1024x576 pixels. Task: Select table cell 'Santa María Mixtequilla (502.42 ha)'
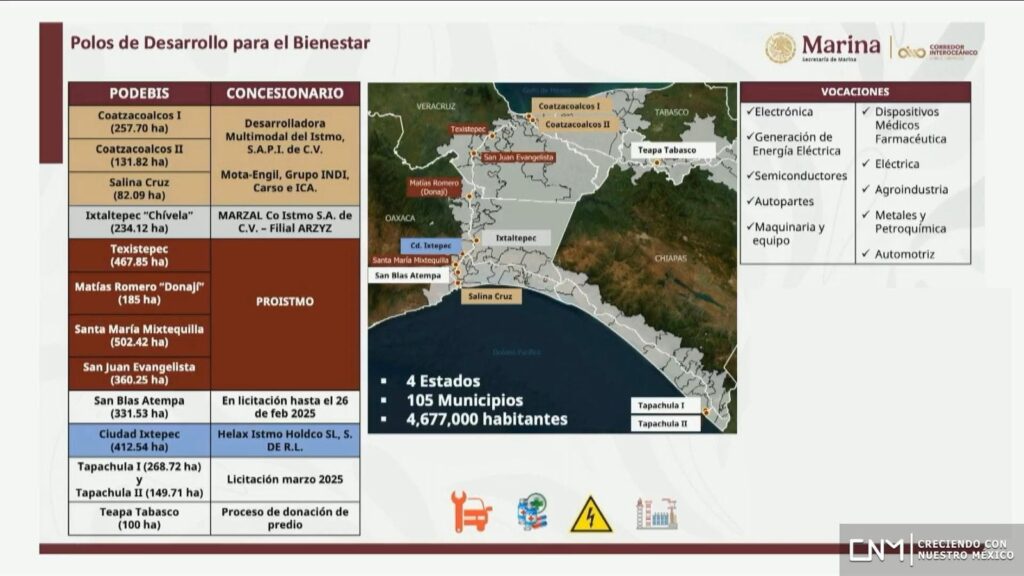[139, 336]
